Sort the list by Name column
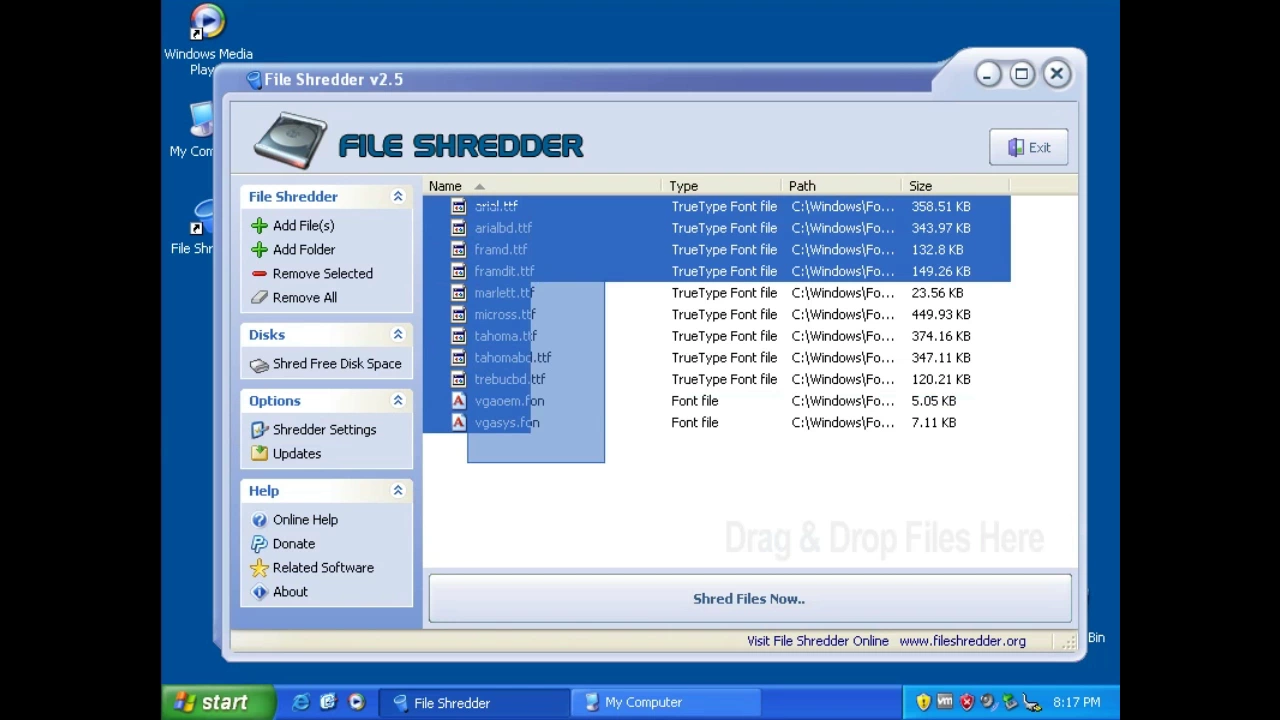This screenshot has width=1280, height=720. tap(544, 186)
